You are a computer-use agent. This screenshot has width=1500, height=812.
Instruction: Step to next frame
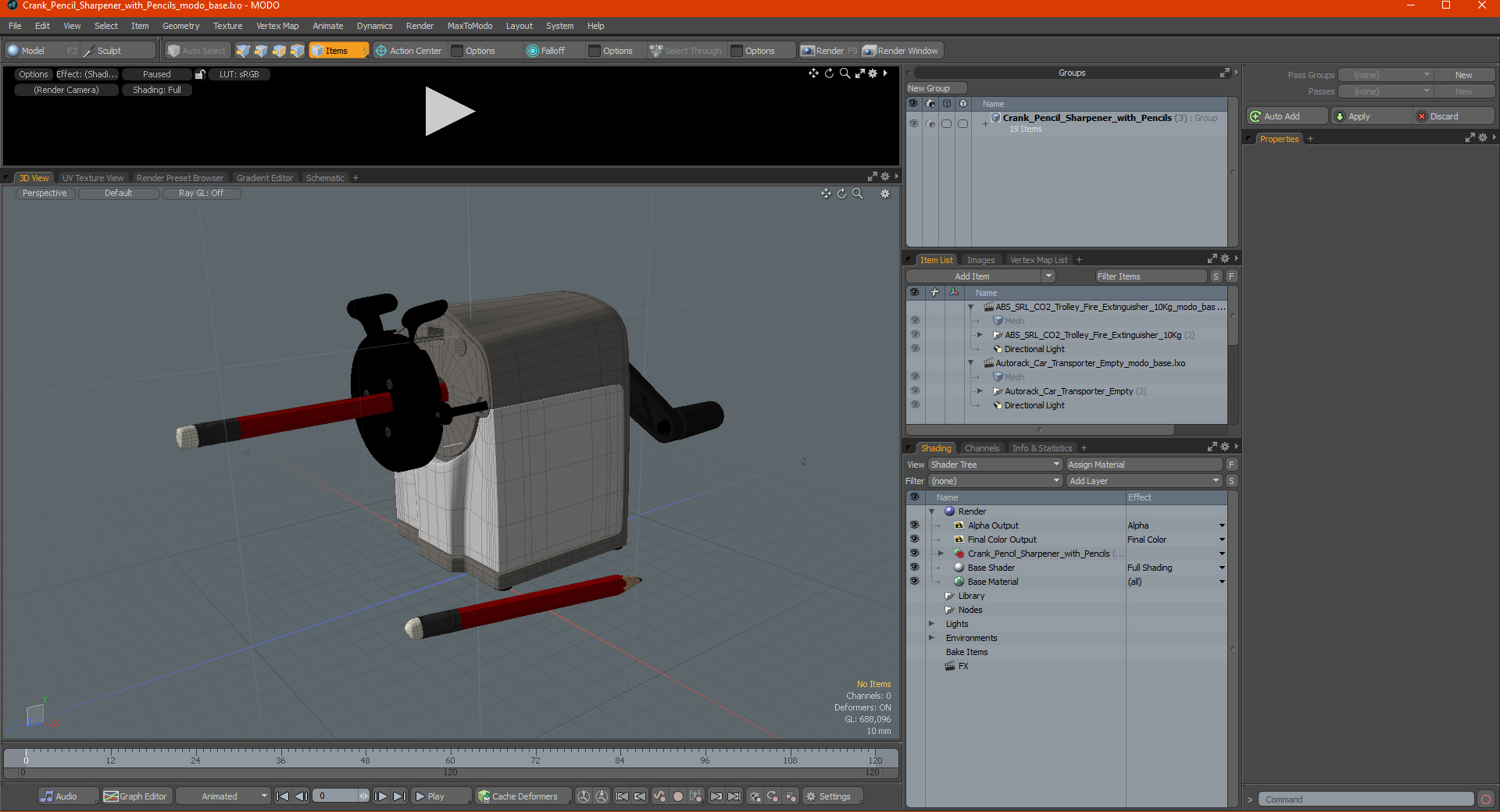[380, 796]
